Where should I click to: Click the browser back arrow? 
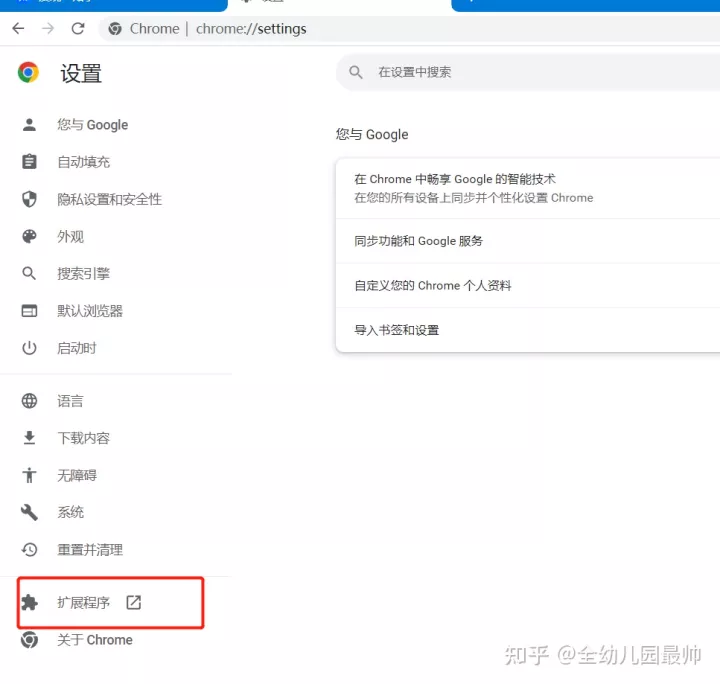point(18,28)
